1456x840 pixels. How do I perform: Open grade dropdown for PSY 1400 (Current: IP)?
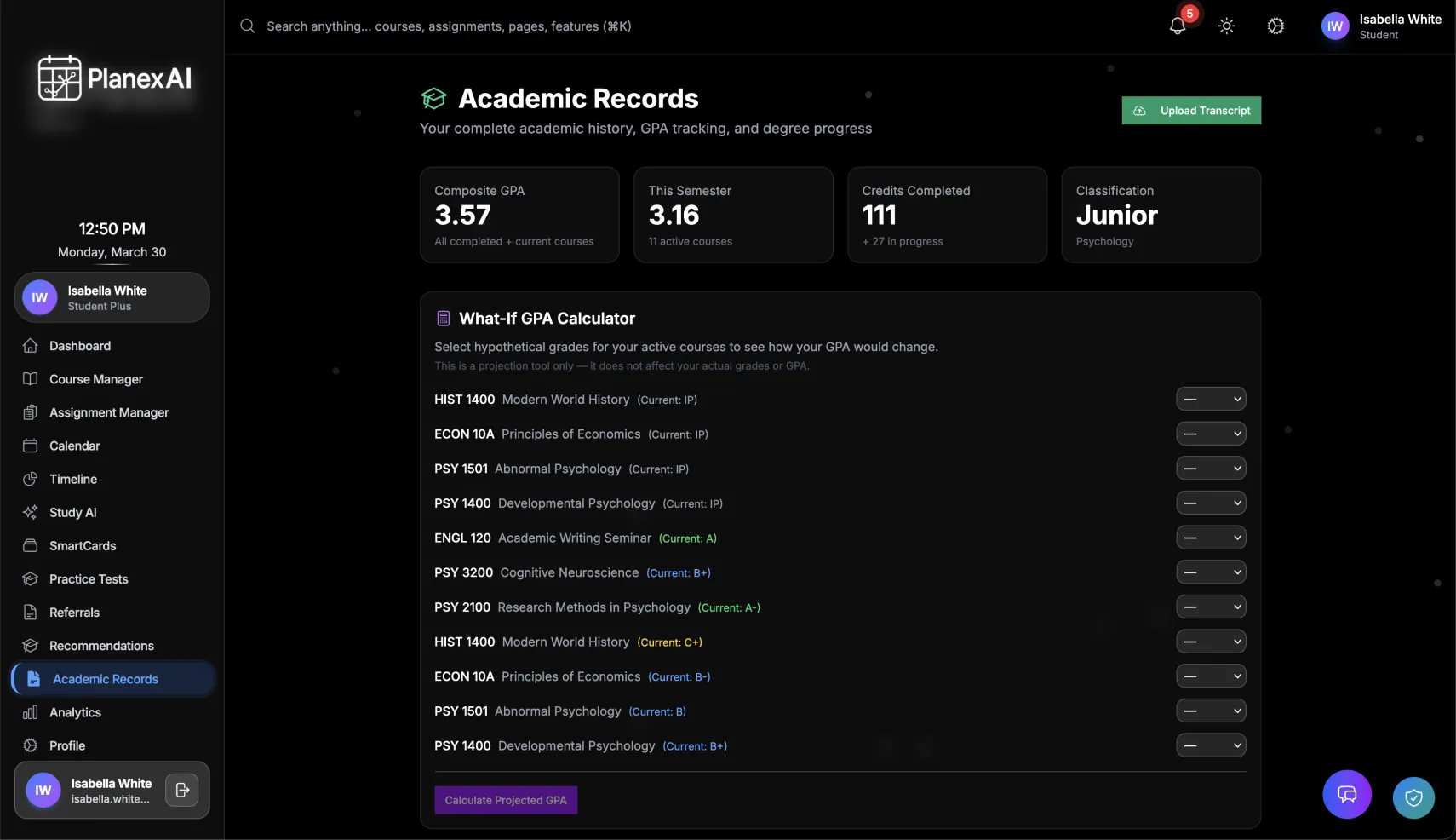[1211, 503]
